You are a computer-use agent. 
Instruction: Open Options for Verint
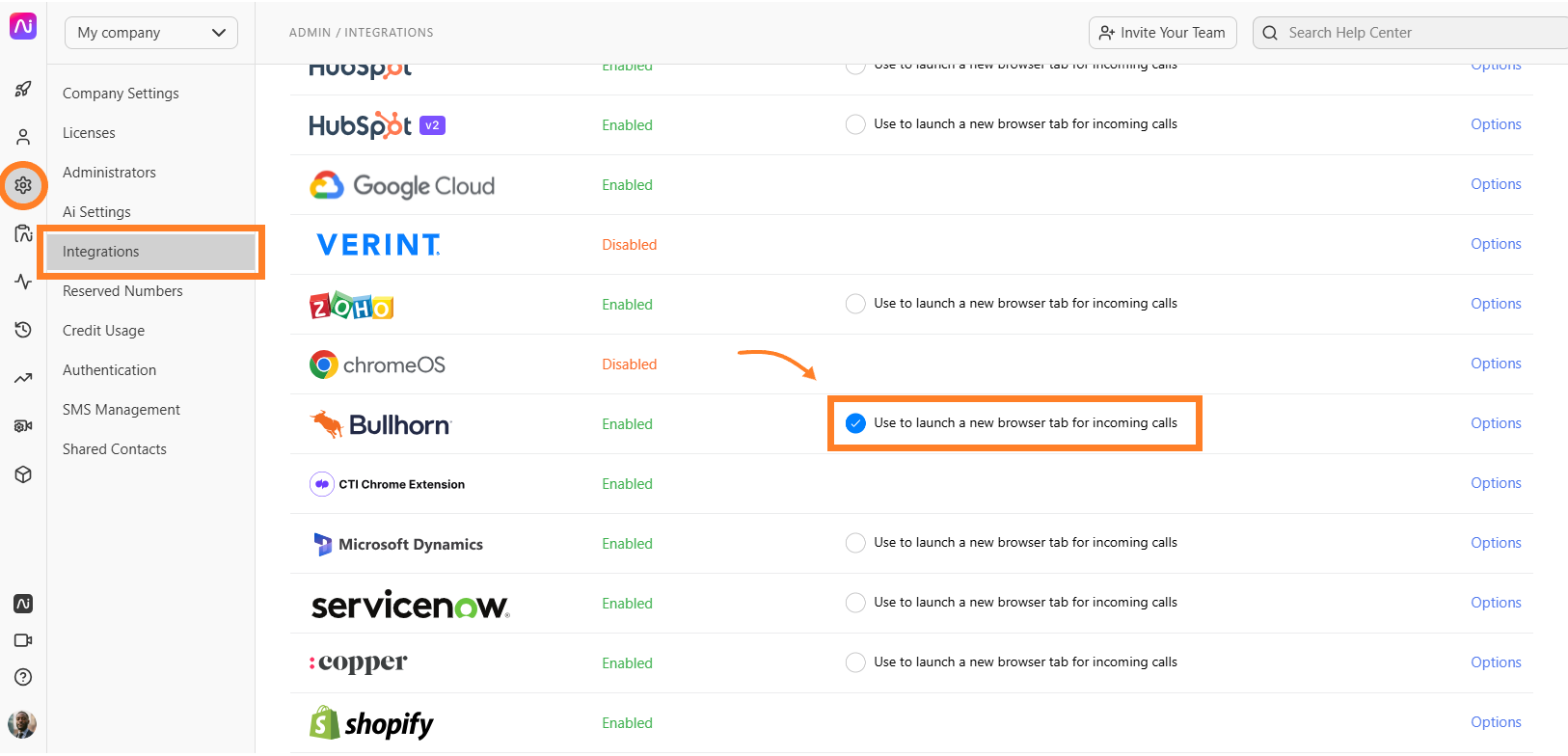[1496, 244]
